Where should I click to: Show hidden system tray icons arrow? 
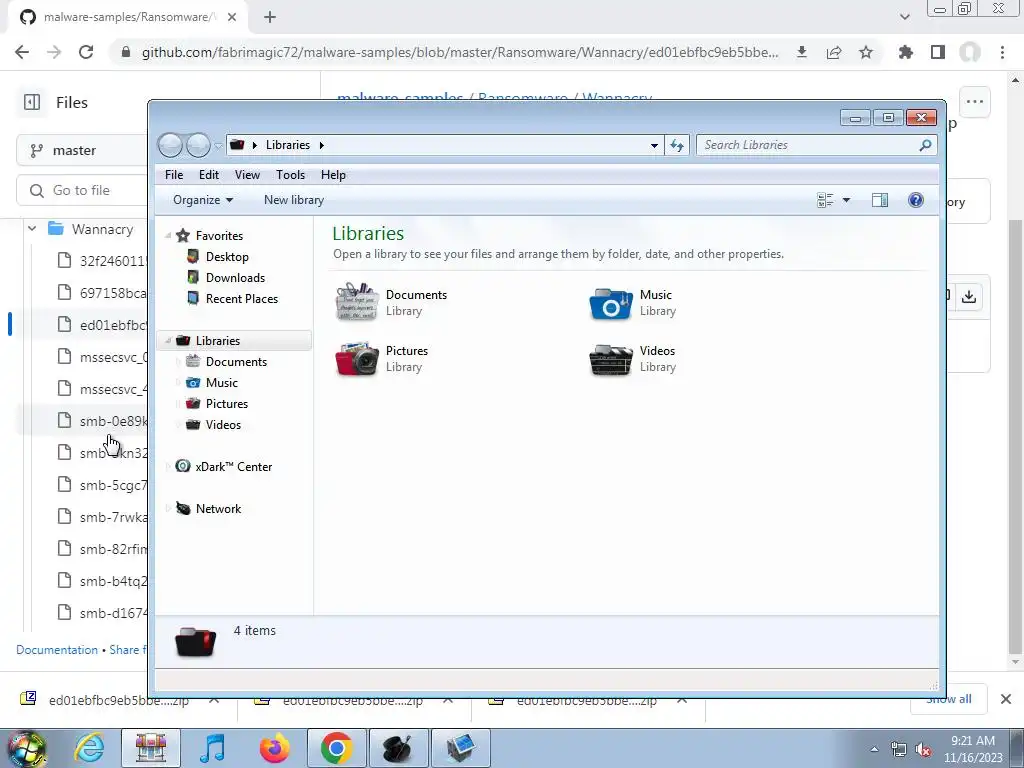click(874, 749)
